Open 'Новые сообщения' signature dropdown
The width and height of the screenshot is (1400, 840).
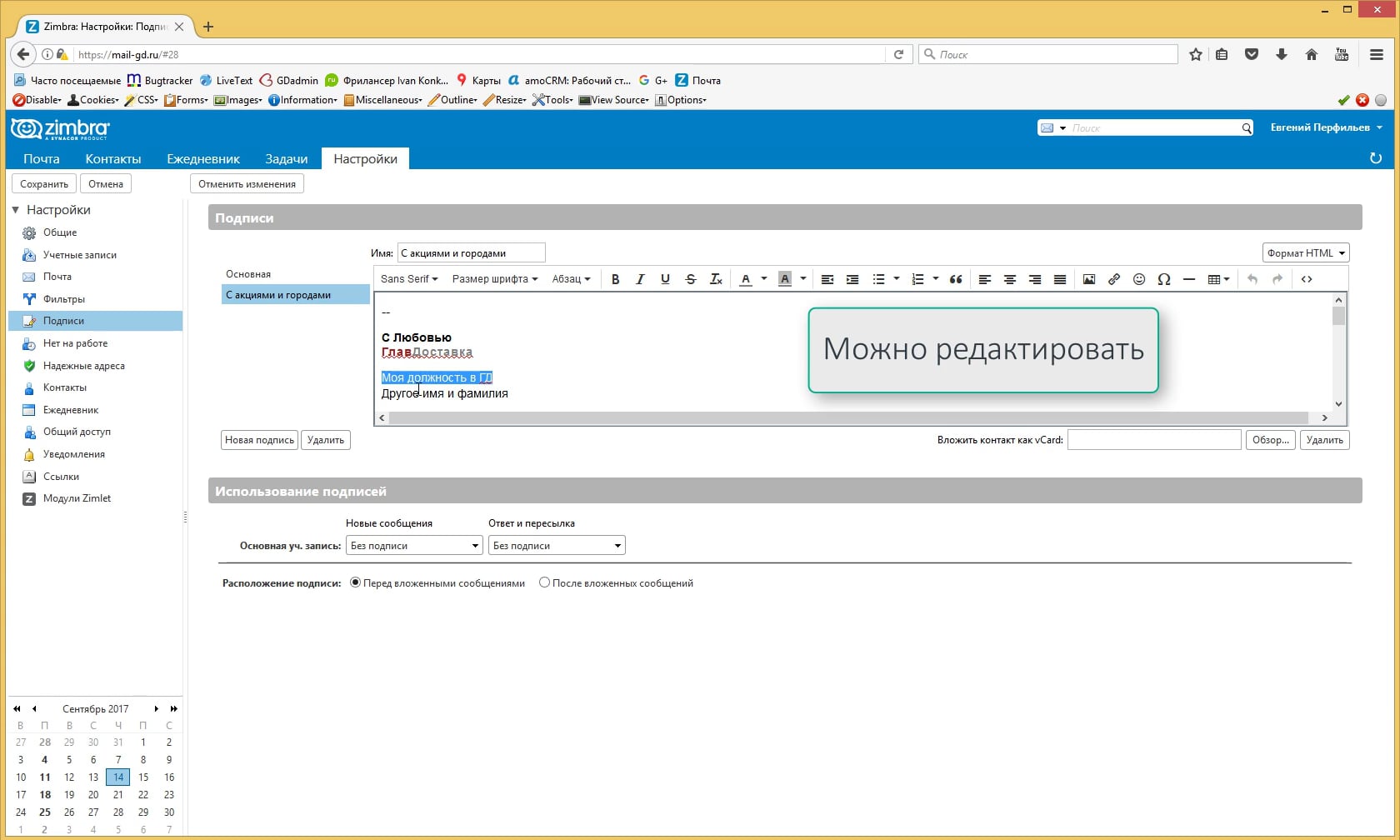click(x=414, y=545)
